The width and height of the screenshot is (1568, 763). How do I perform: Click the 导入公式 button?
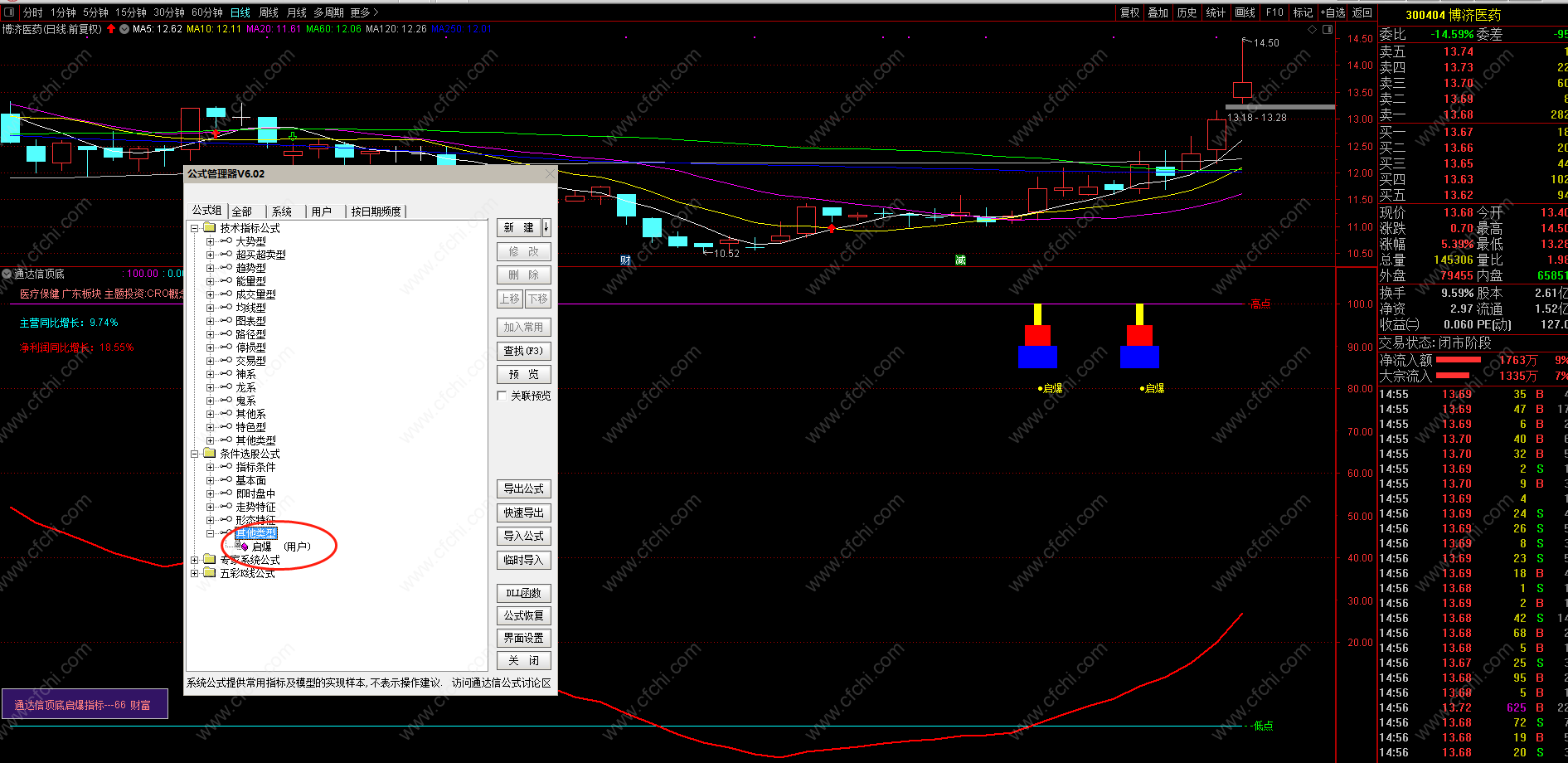click(x=523, y=536)
